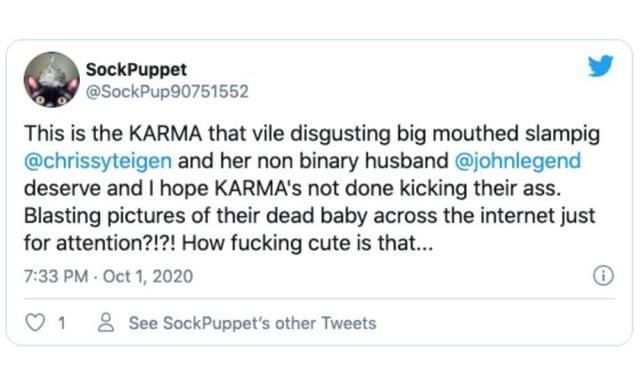
Task: Open the @chrissyteigen mention
Action: pyautogui.click(x=98, y=161)
